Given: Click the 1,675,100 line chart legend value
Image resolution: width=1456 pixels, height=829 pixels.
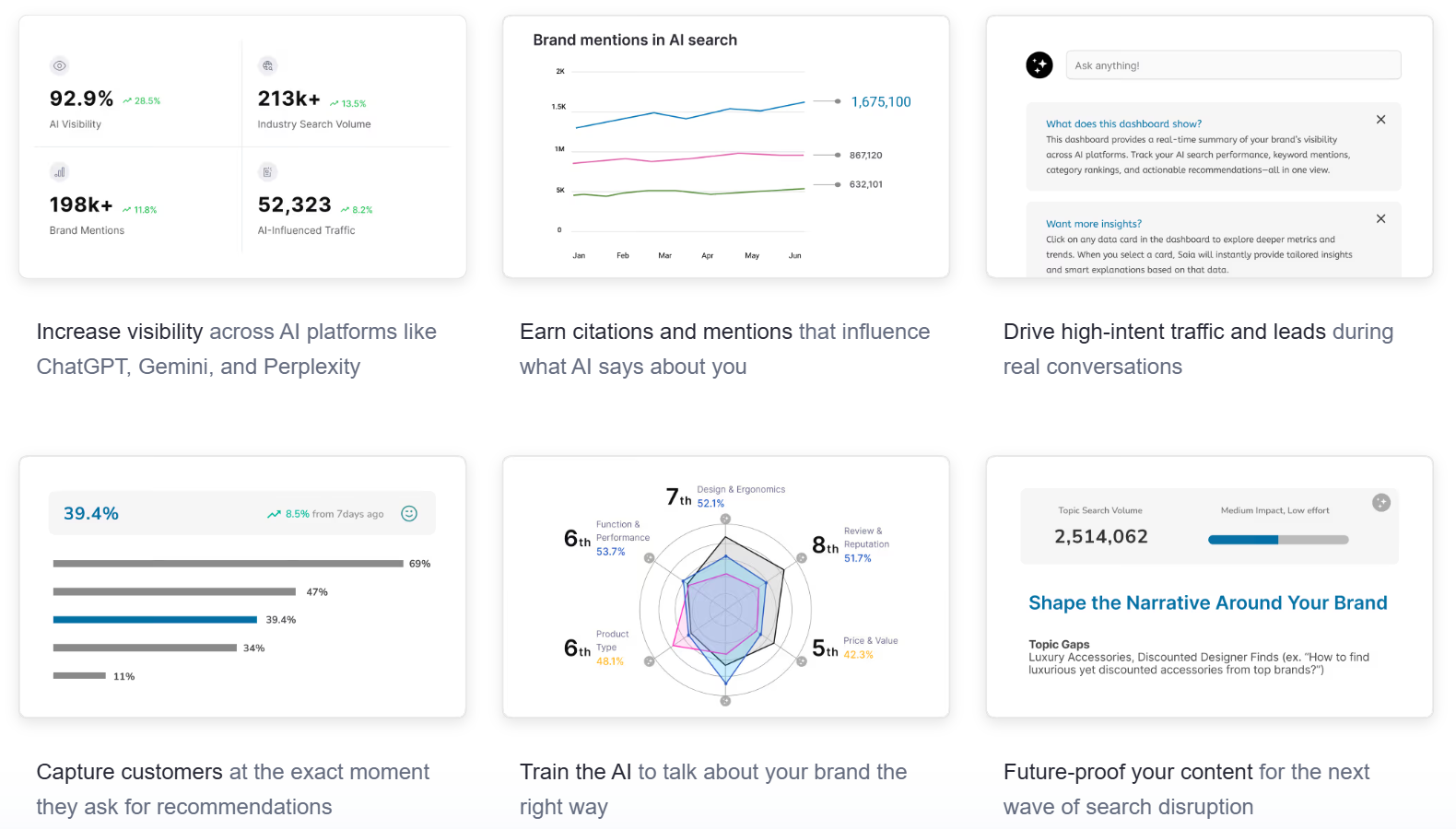Looking at the screenshot, I should [880, 102].
